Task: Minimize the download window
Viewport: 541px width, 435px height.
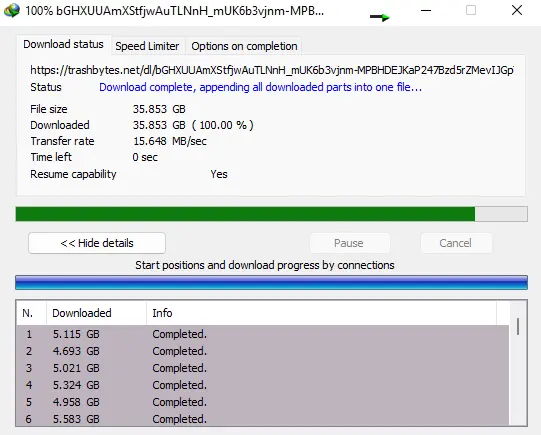Action: coord(426,11)
